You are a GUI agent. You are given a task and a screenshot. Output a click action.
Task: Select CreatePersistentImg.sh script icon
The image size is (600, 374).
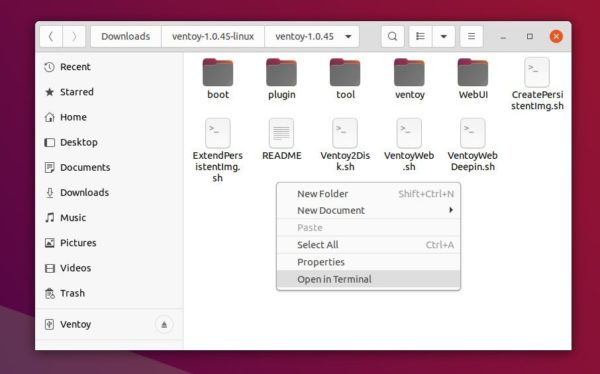pyautogui.click(x=537, y=72)
